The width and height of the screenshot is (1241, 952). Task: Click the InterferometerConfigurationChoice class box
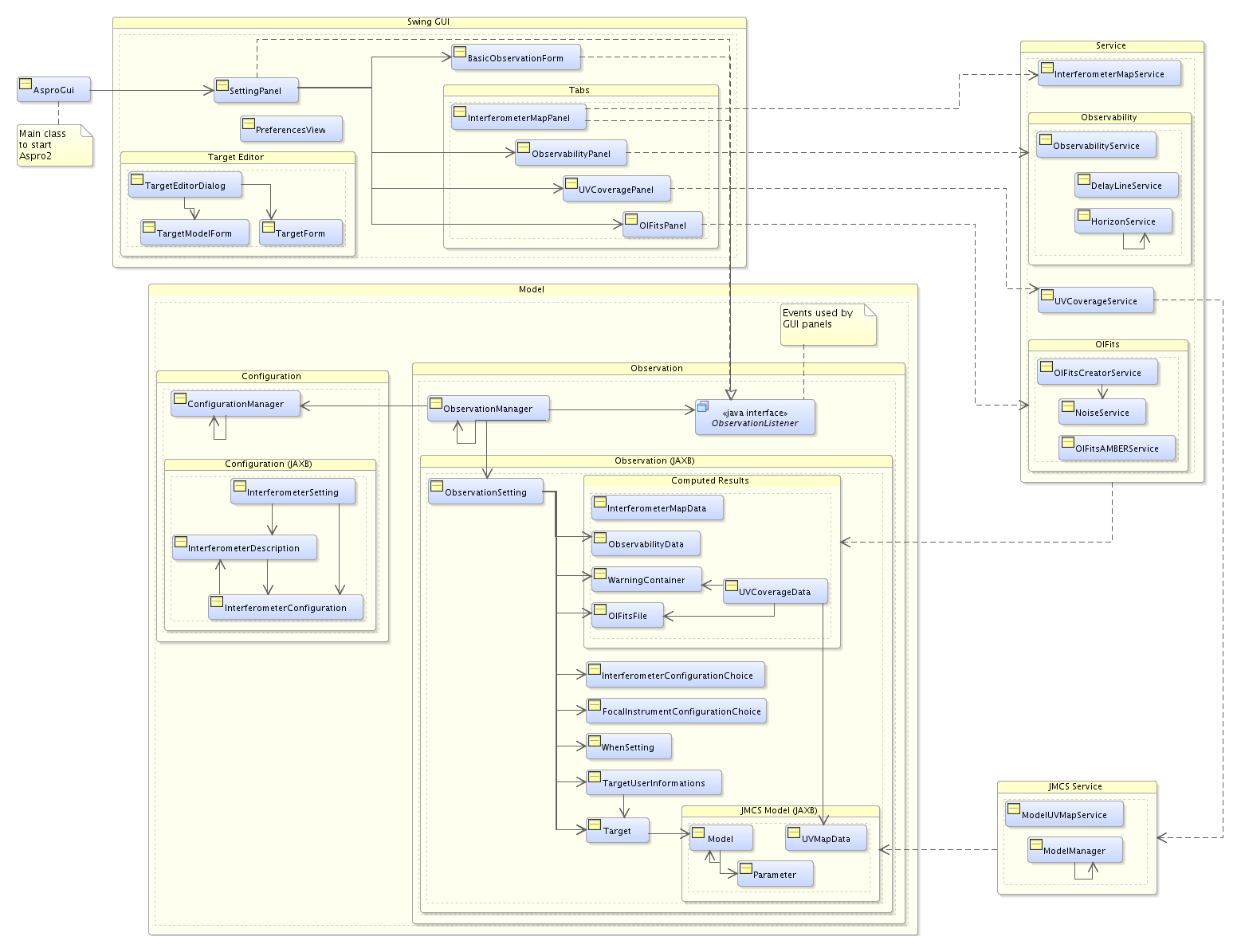[676, 676]
